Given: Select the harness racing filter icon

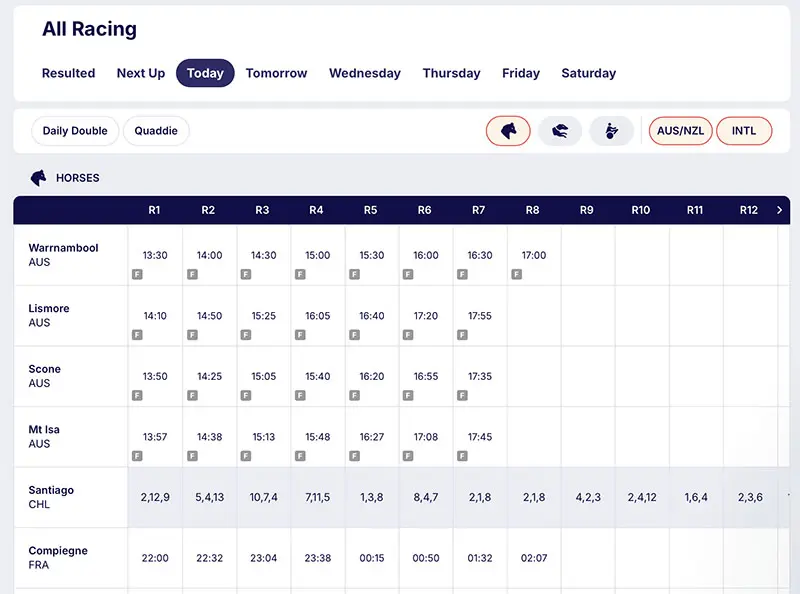Looking at the screenshot, I should 611,131.
